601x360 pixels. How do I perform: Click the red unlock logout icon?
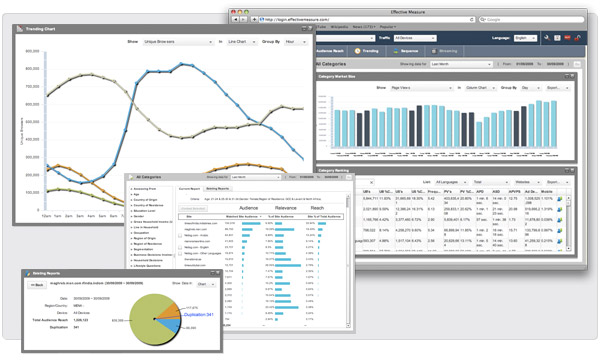pyautogui.click(x=577, y=38)
